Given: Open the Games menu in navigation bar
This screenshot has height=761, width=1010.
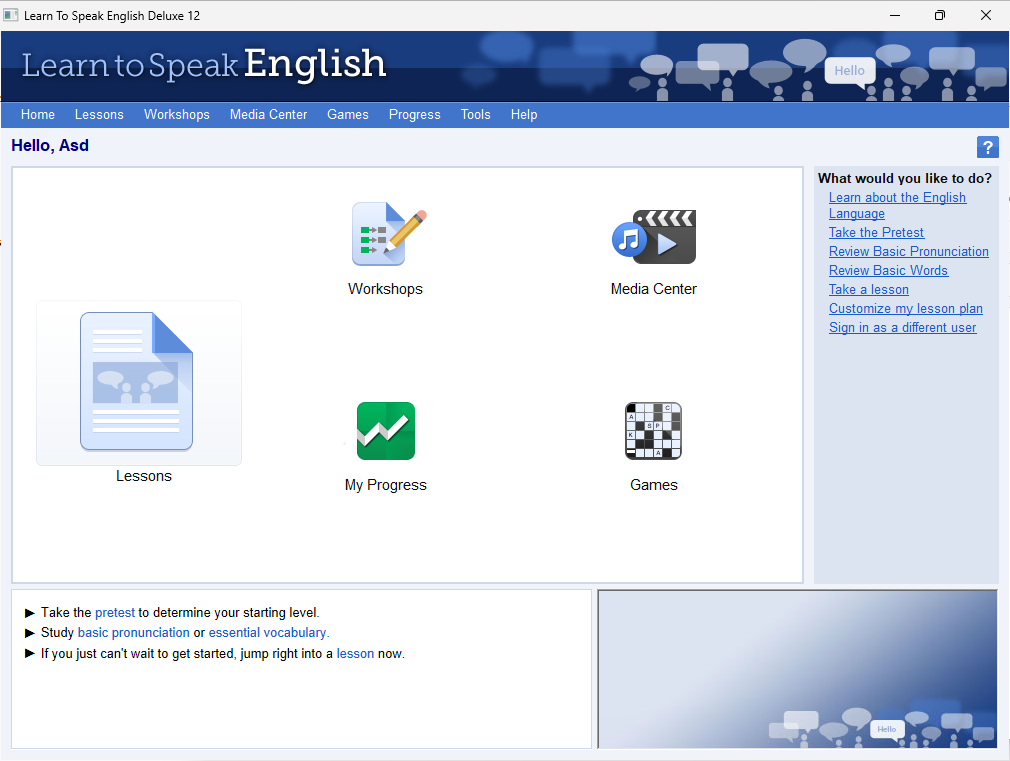Looking at the screenshot, I should (348, 115).
